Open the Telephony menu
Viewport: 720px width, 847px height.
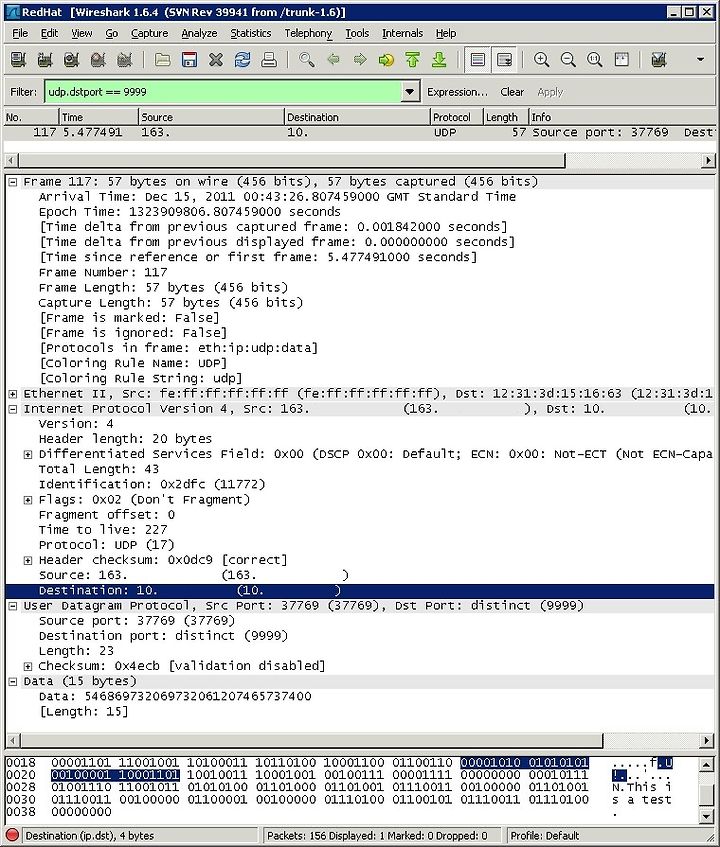[x=308, y=33]
